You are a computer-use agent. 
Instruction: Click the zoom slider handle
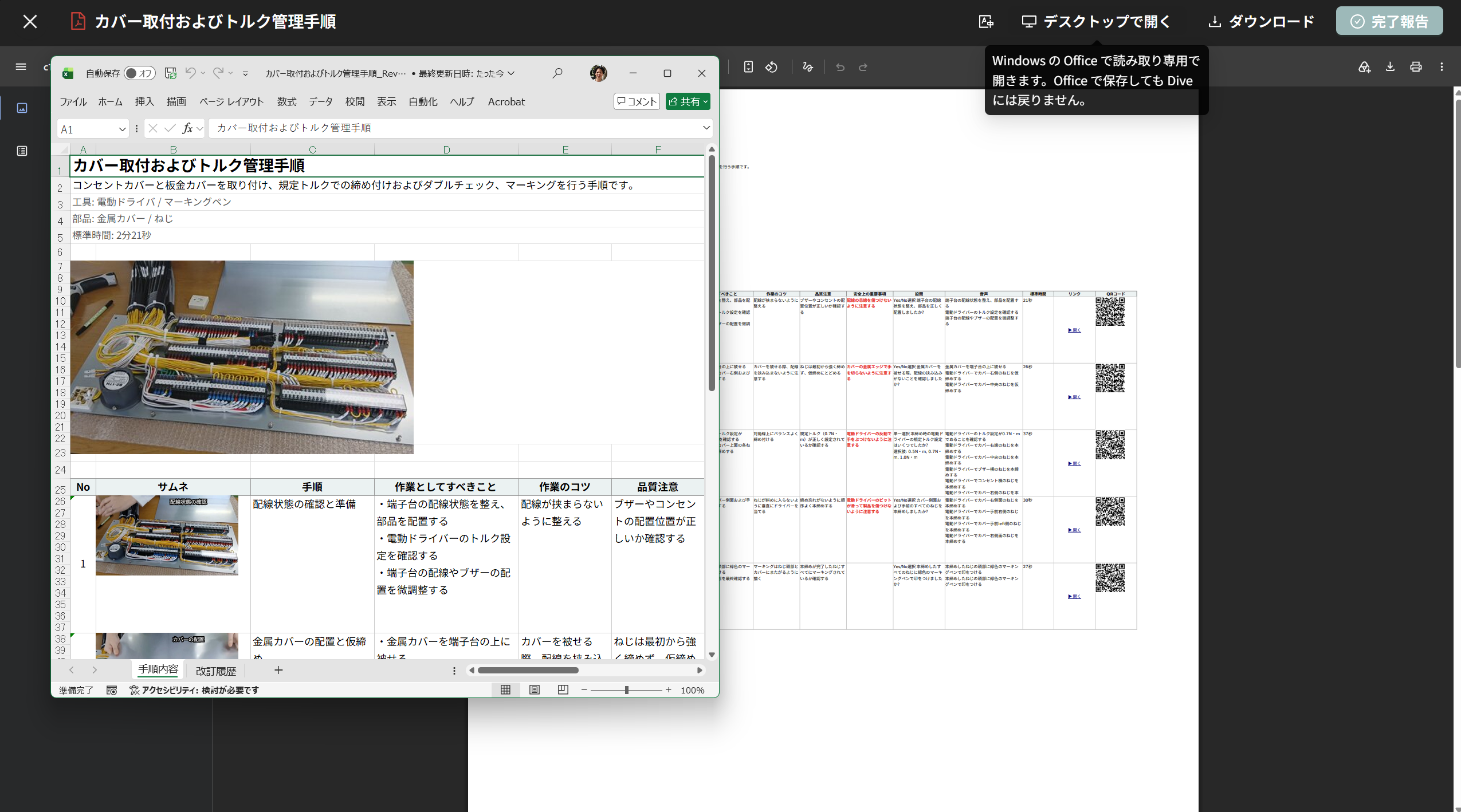coord(627,691)
